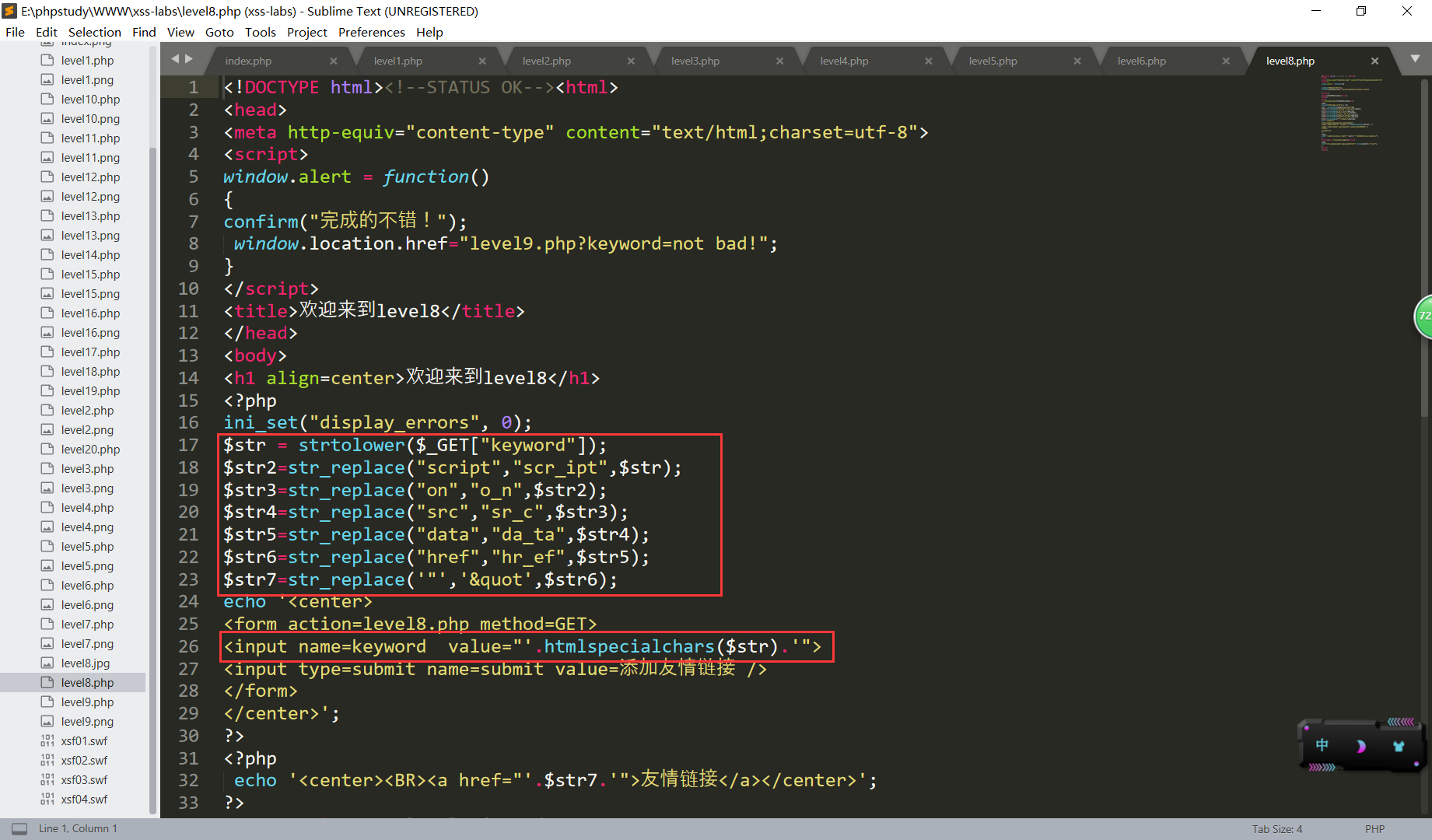Open the Find menu
Image resolution: width=1432 pixels, height=840 pixels.
click(x=144, y=32)
